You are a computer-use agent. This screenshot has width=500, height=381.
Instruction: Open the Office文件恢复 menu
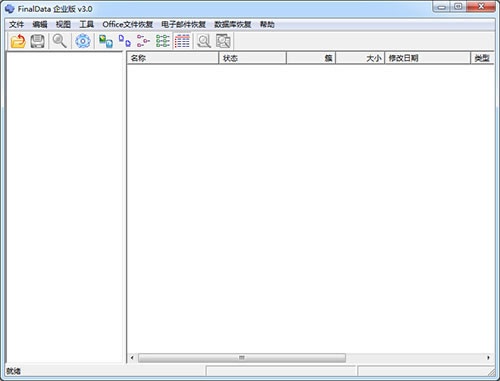point(128,24)
